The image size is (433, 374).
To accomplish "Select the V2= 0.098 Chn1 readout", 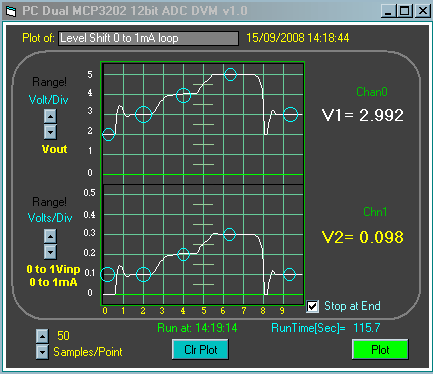I will coord(363,237).
